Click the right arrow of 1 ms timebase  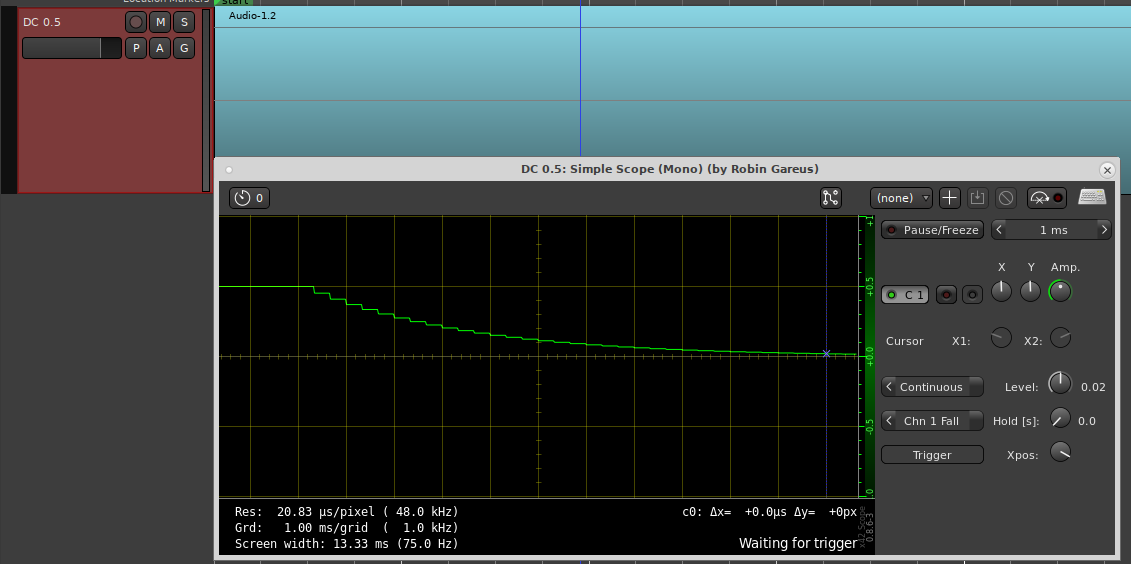tap(1104, 230)
